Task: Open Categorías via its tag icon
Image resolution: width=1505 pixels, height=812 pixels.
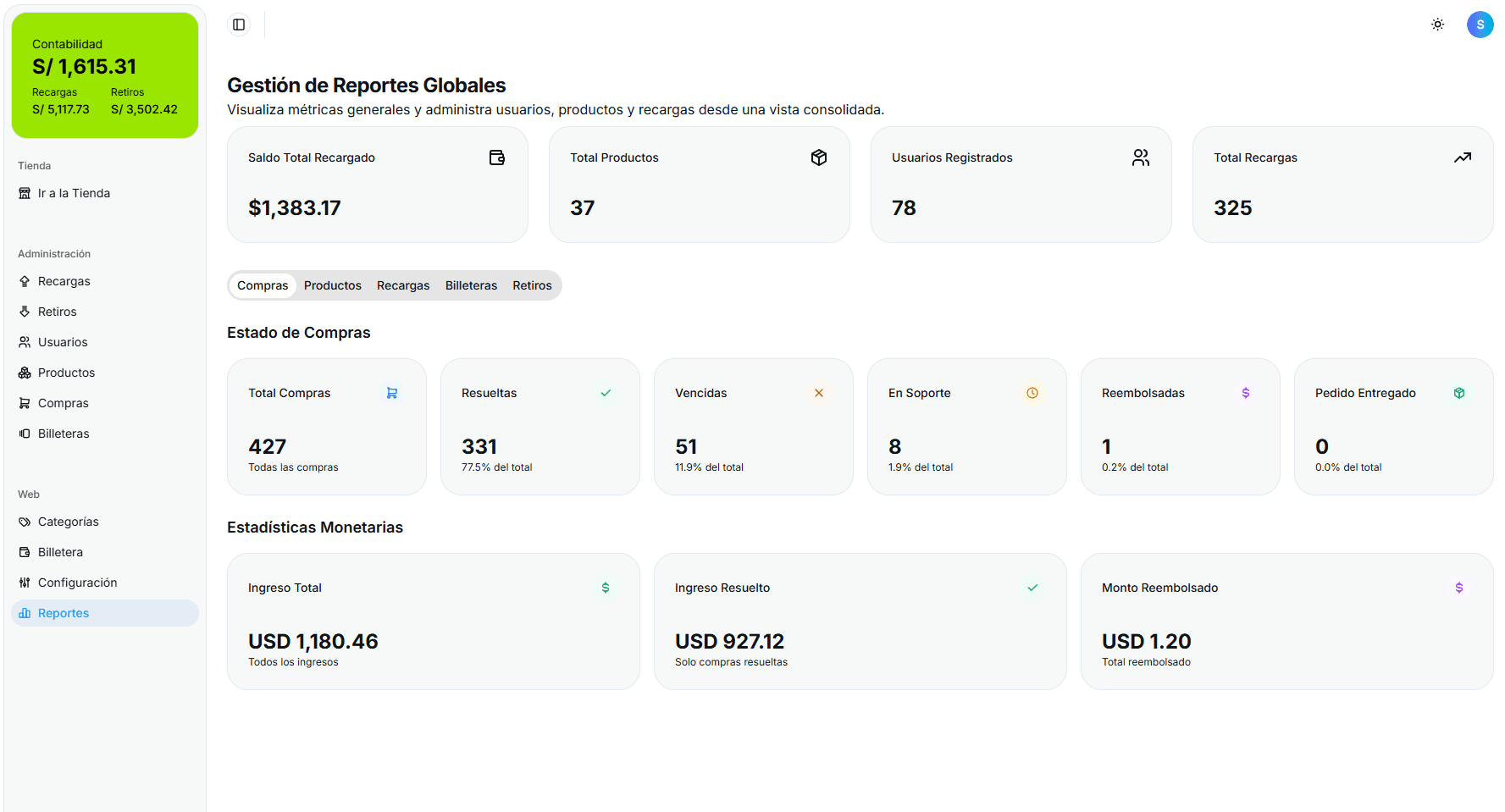Action: pos(25,522)
